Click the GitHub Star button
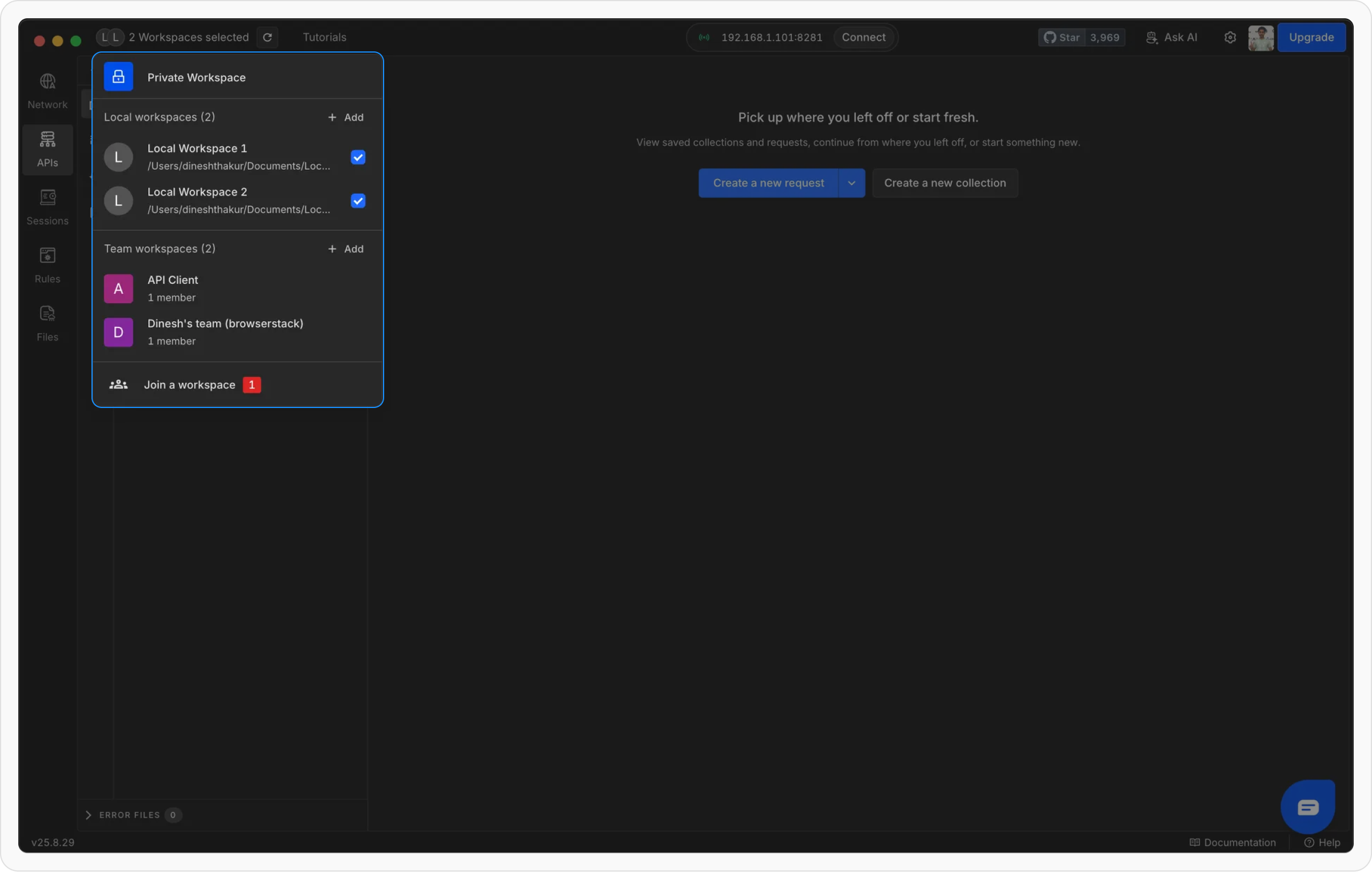 coord(1062,38)
